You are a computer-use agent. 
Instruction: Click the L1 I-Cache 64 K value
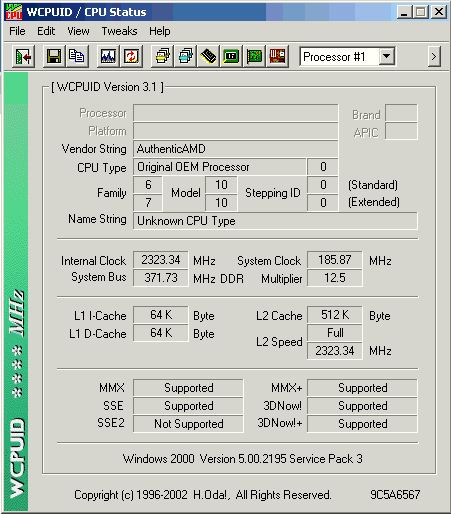[161, 315]
